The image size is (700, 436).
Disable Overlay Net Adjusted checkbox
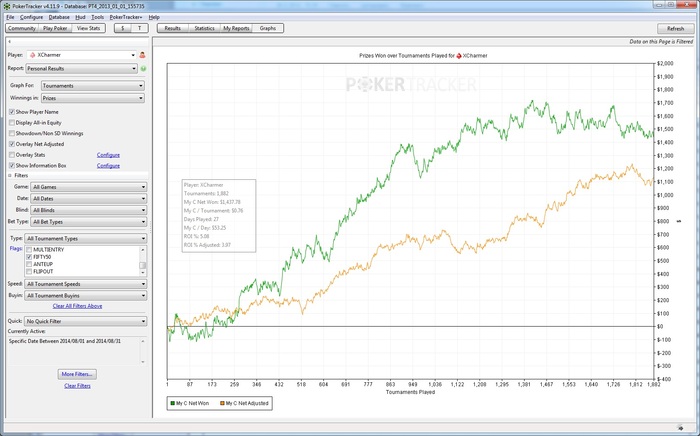(x=12, y=144)
